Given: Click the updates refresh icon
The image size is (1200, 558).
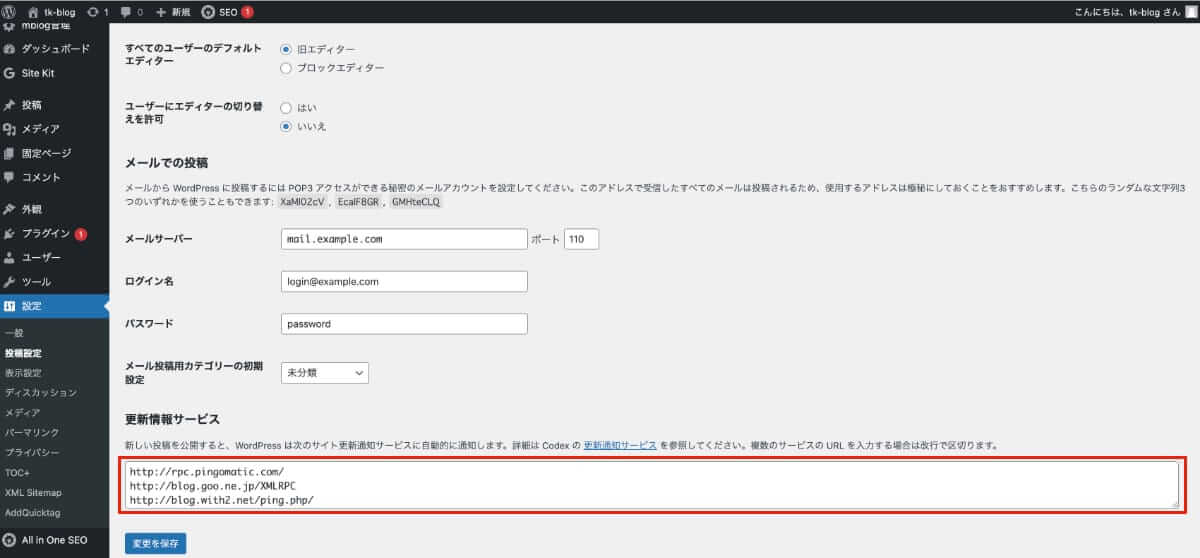Looking at the screenshot, I should pyautogui.click(x=93, y=12).
